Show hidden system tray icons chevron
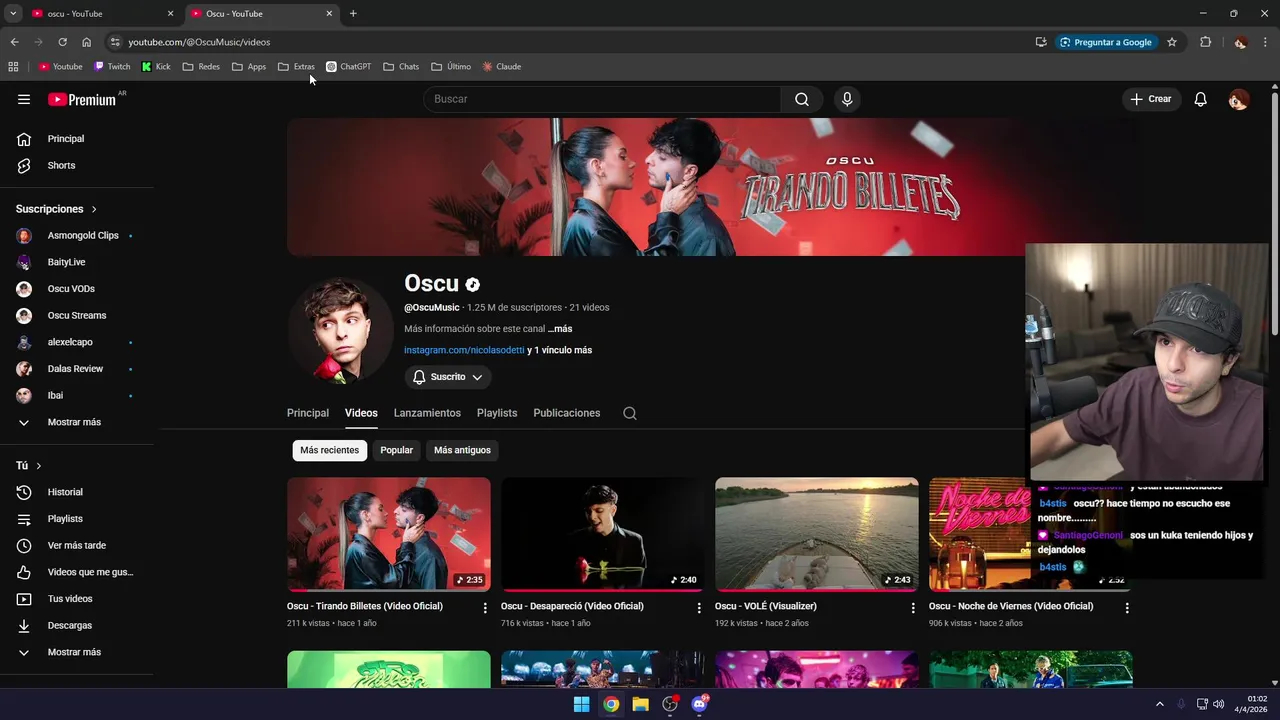The height and width of the screenshot is (720, 1280). tap(1160, 704)
